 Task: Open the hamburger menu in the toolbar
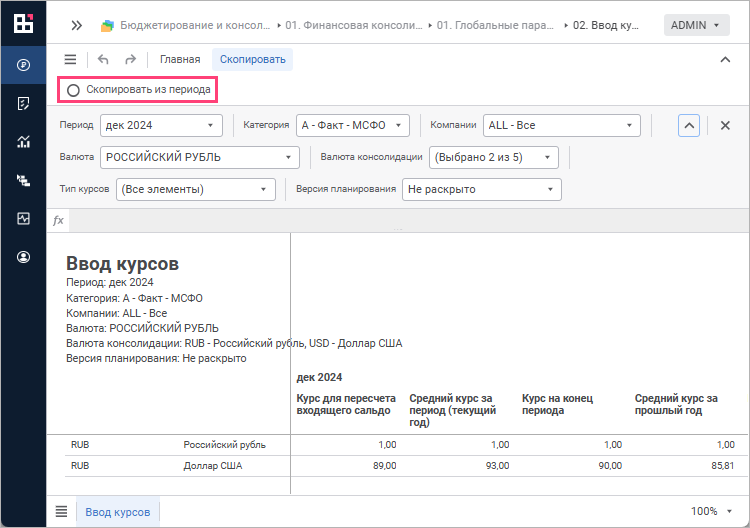(x=70, y=59)
